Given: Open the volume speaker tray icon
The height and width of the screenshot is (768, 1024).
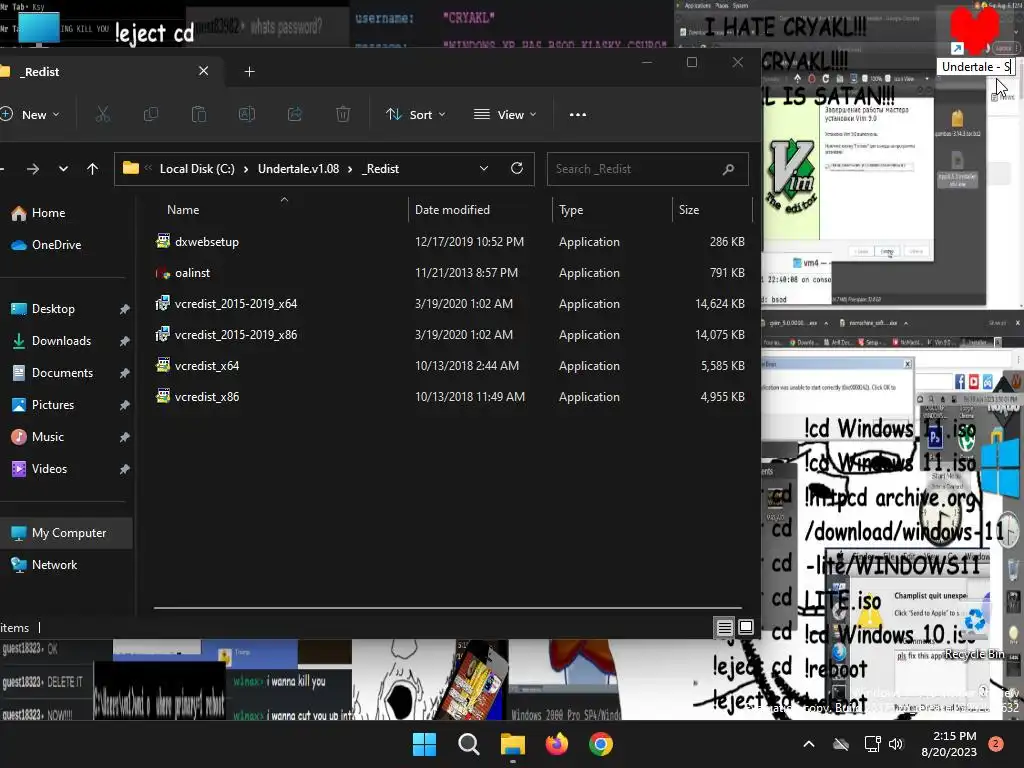Looking at the screenshot, I should point(895,744).
